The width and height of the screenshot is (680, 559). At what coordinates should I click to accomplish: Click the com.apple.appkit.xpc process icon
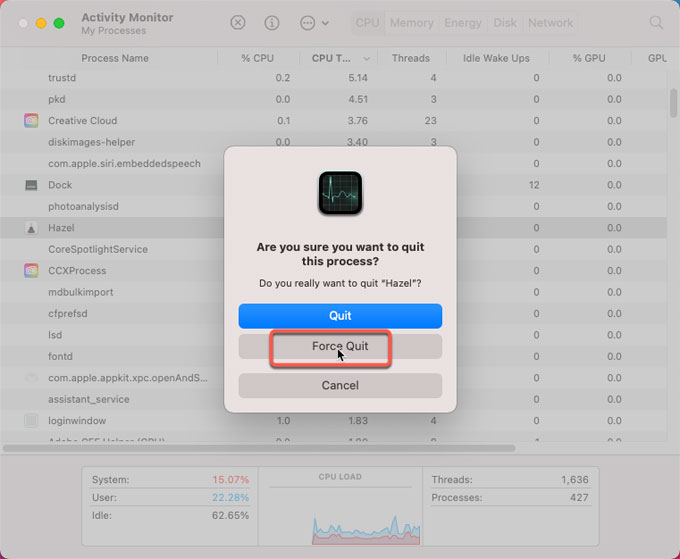tap(31, 378)
